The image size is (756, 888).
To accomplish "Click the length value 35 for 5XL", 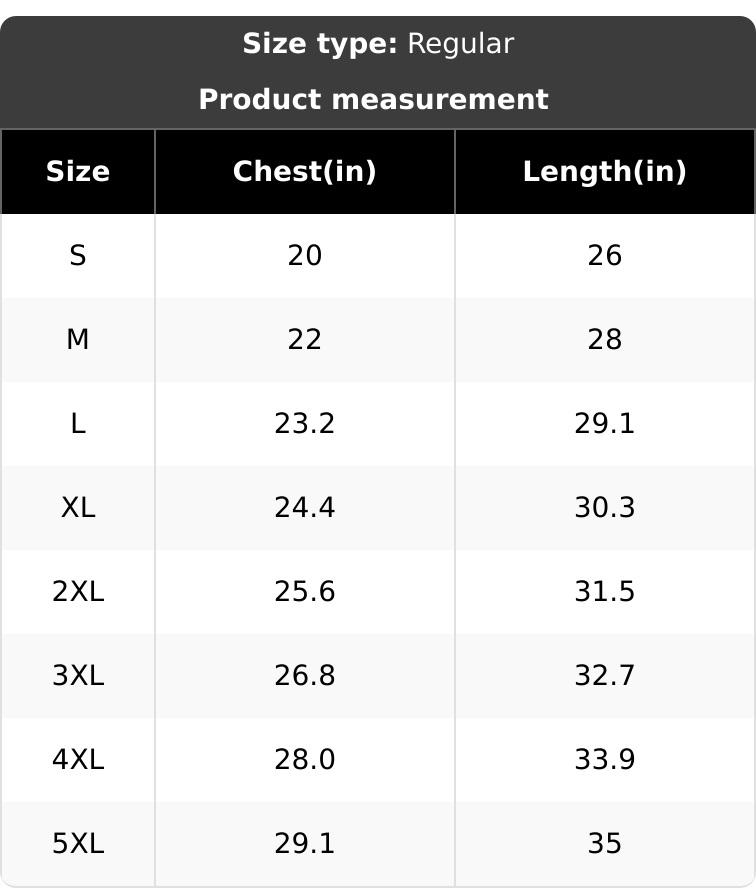I will (604, 844).
